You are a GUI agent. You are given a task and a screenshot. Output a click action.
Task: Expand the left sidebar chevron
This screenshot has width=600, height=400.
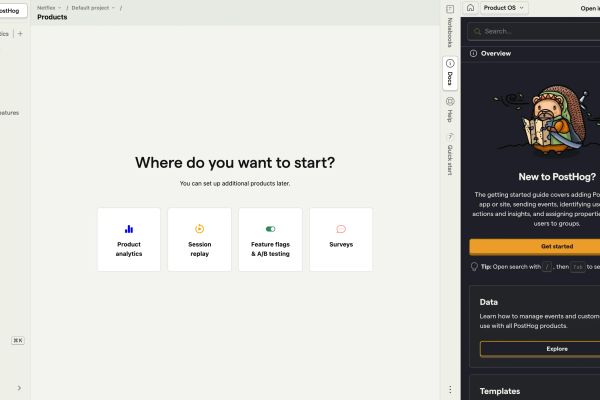click(x=19, y=388)
